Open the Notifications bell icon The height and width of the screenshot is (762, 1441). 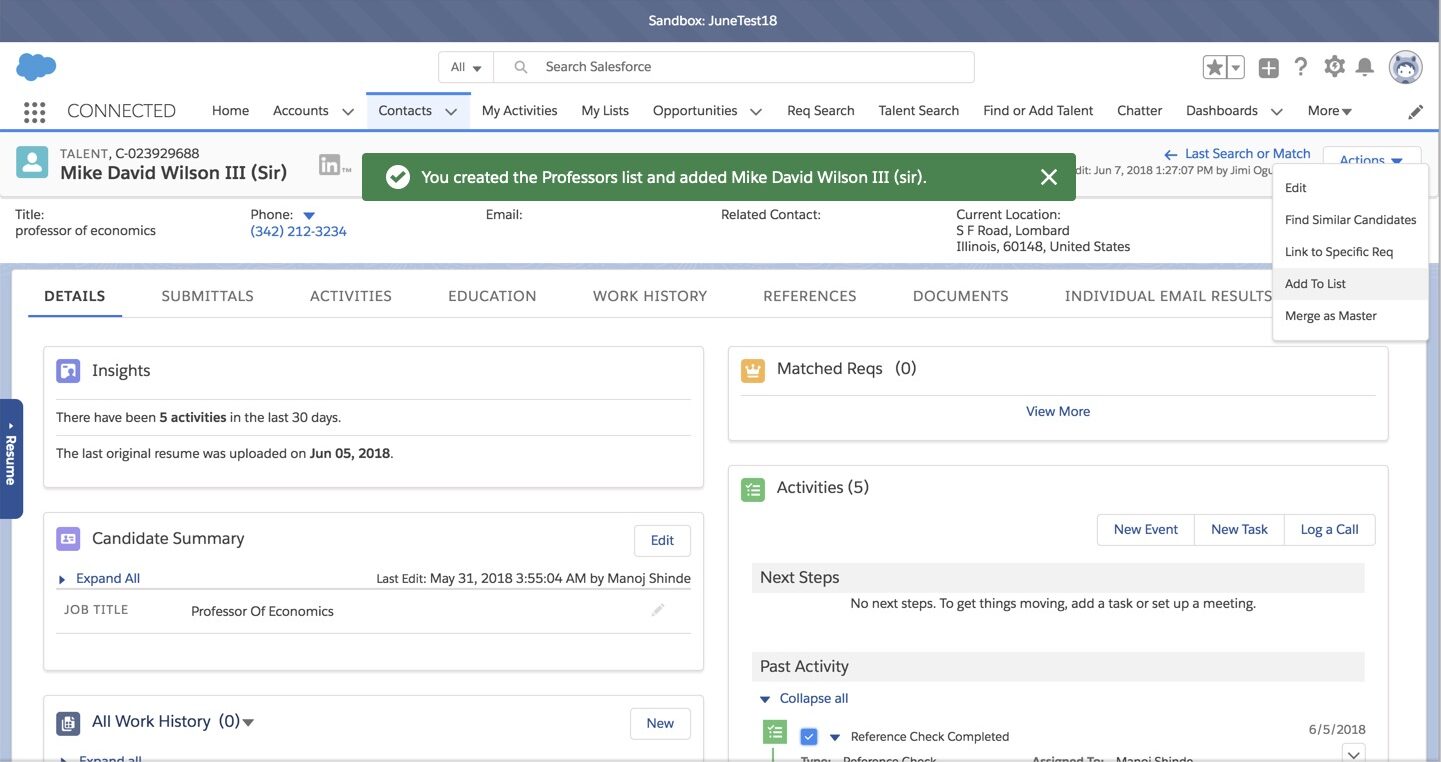[x=1365, y=67]
